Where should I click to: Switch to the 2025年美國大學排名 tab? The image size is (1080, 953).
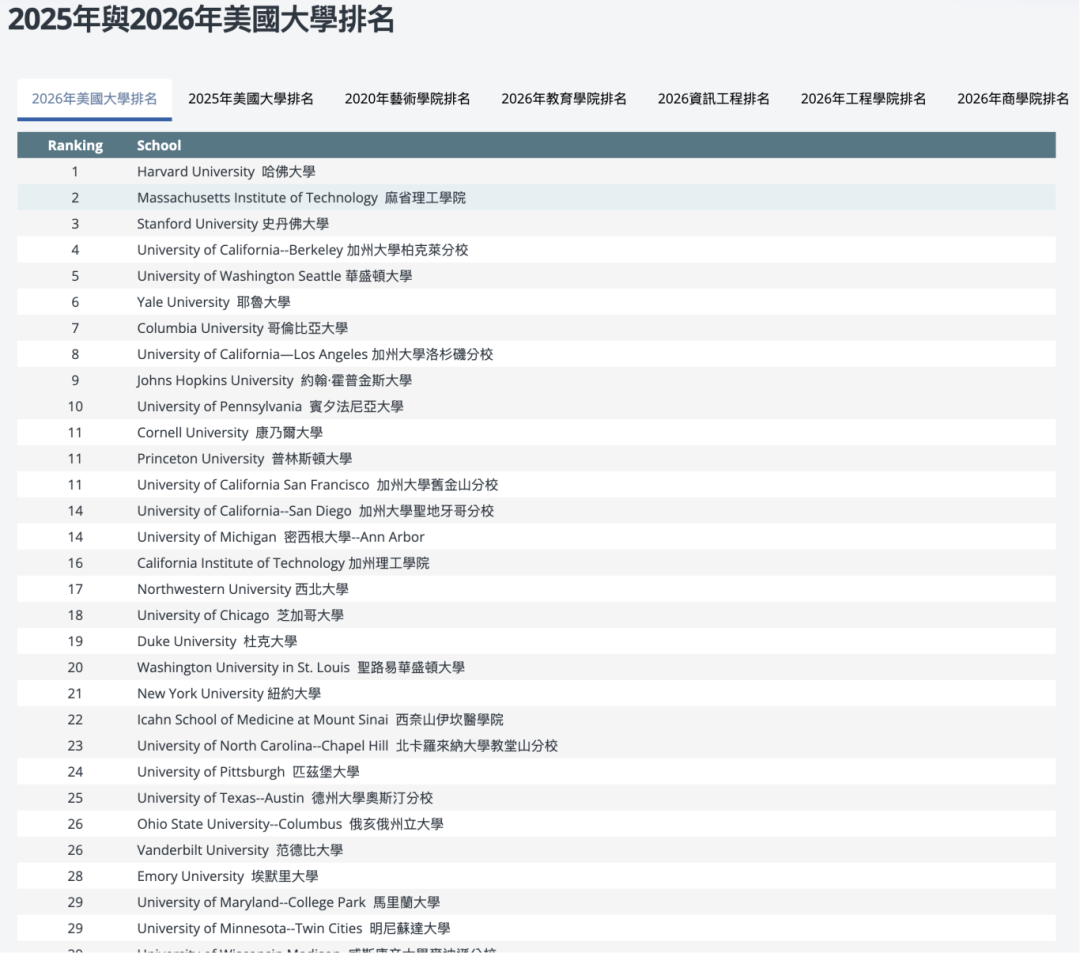tap(251, 98)
